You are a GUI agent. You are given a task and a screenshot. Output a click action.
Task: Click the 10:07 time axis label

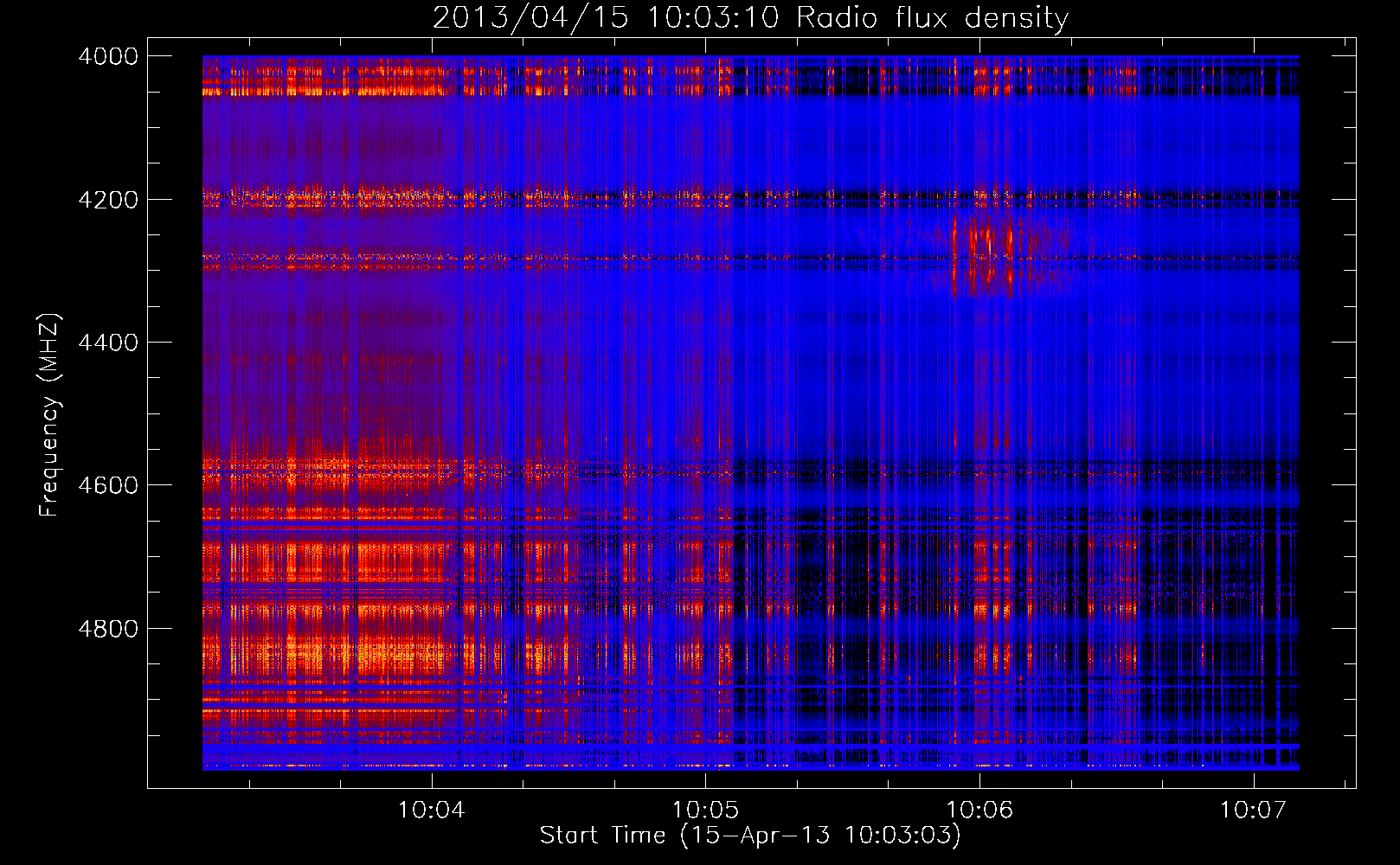pos(1253,810)
